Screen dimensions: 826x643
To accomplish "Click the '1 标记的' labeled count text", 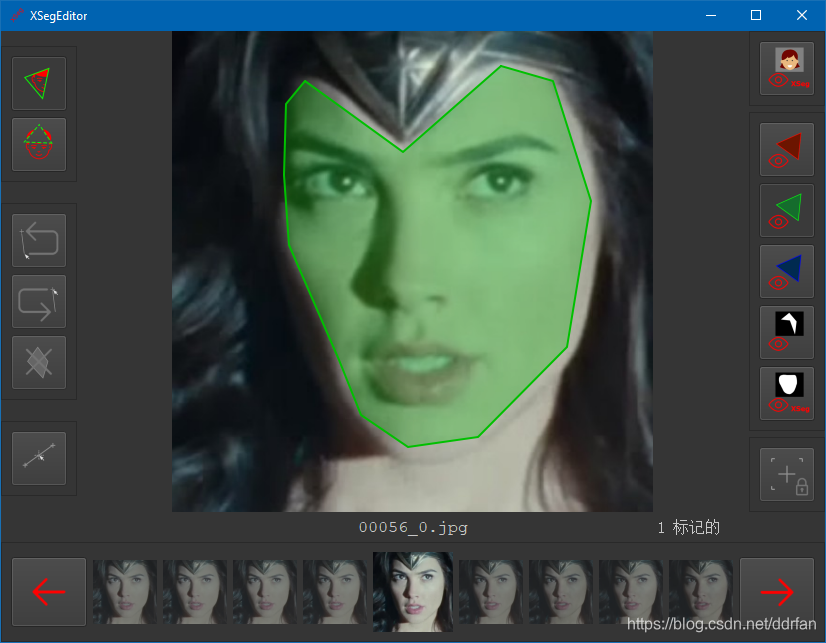I will pos(689,527).
